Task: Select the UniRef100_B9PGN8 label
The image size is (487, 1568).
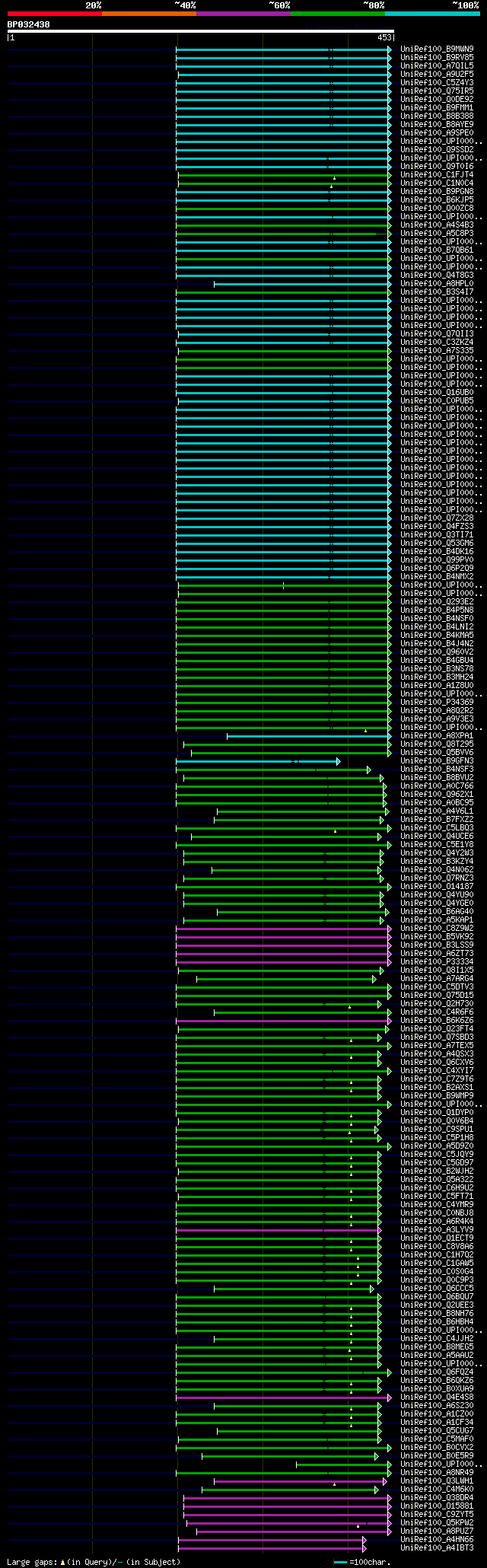Action: 437,191
